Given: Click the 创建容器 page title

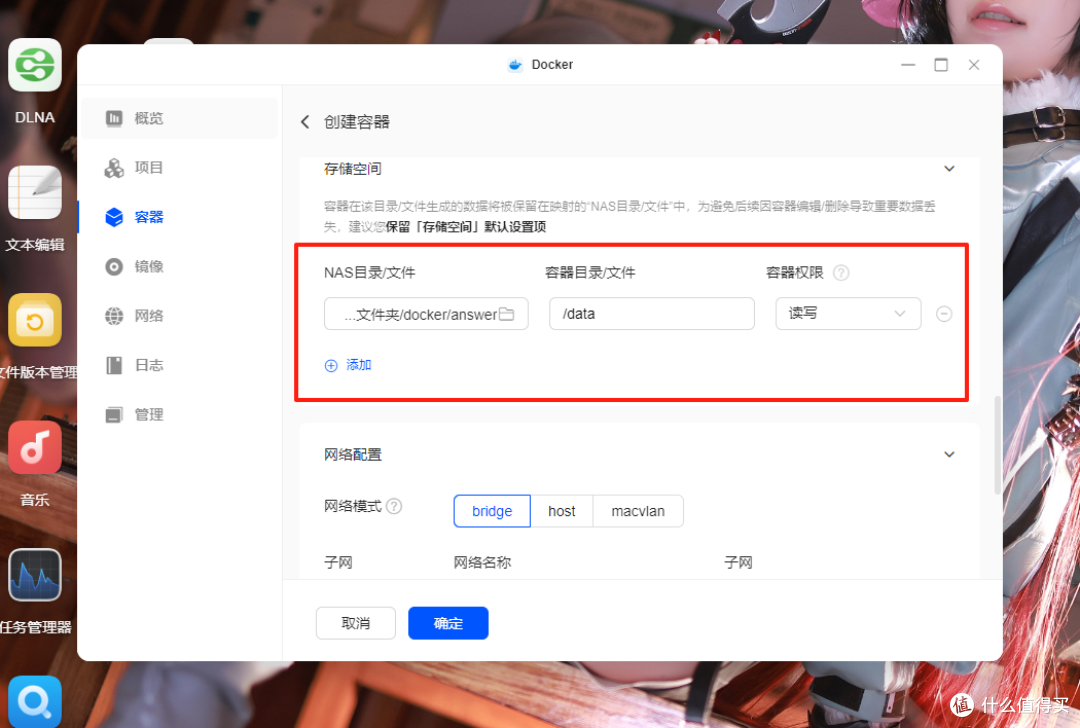Looking at the screenshot, I should click(357, 122).
